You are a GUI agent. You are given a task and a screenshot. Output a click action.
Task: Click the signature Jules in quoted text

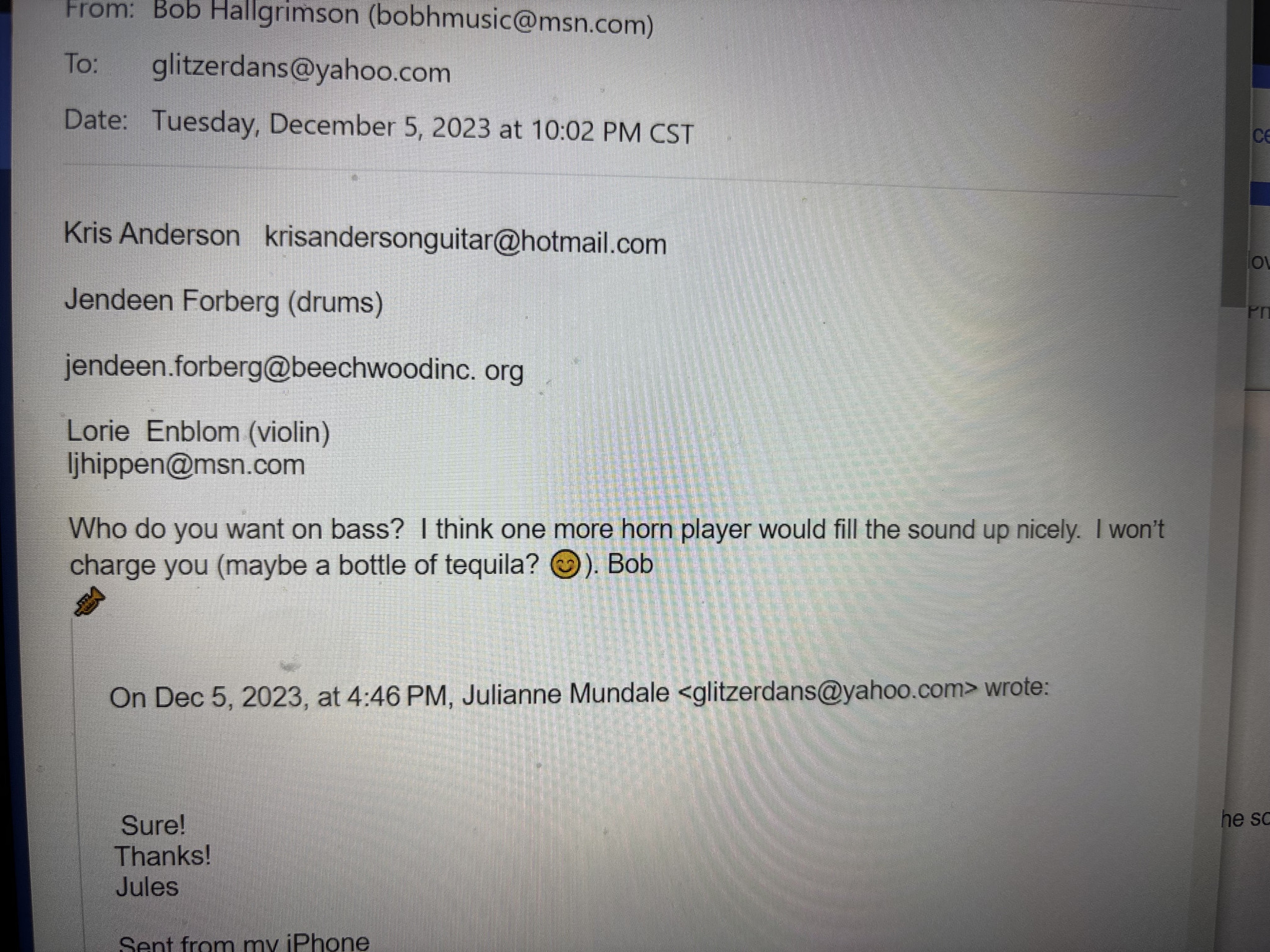(x=148, y=887)
